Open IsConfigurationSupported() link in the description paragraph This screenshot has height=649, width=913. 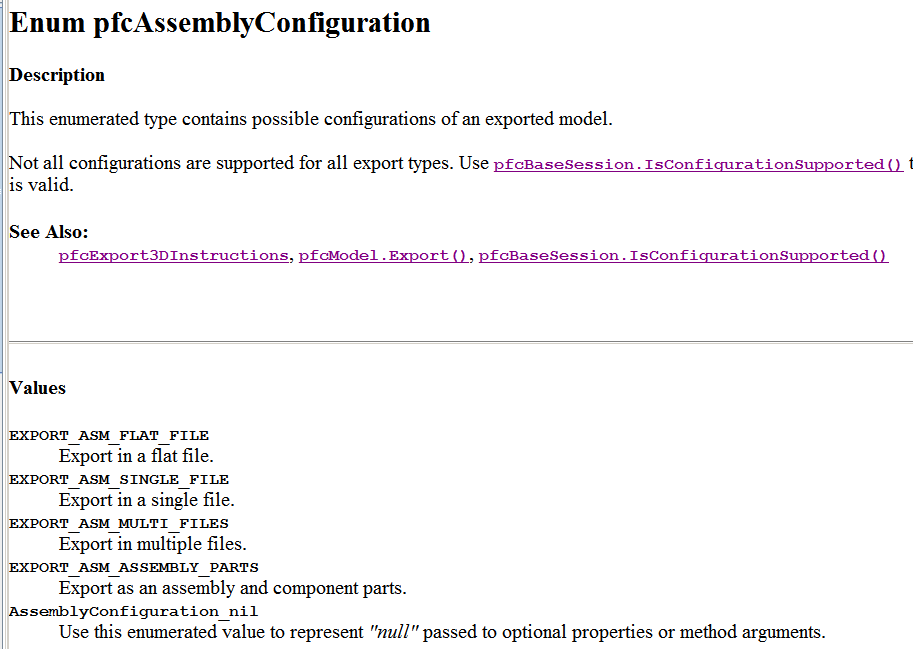point(699,165)
